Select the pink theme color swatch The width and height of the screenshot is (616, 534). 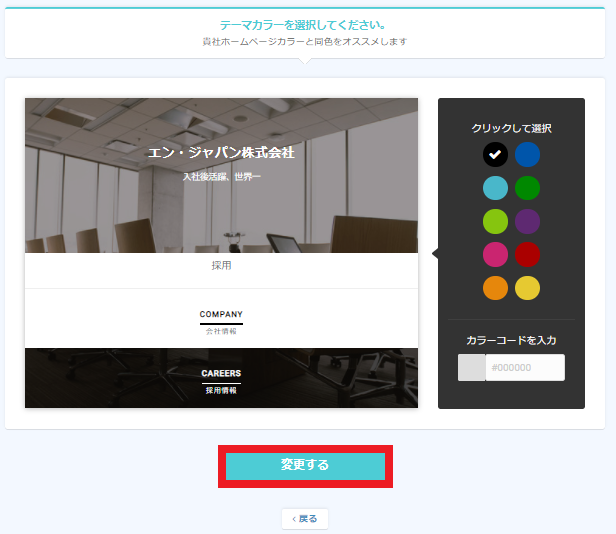pyautogui.click(x=495, y=255)
